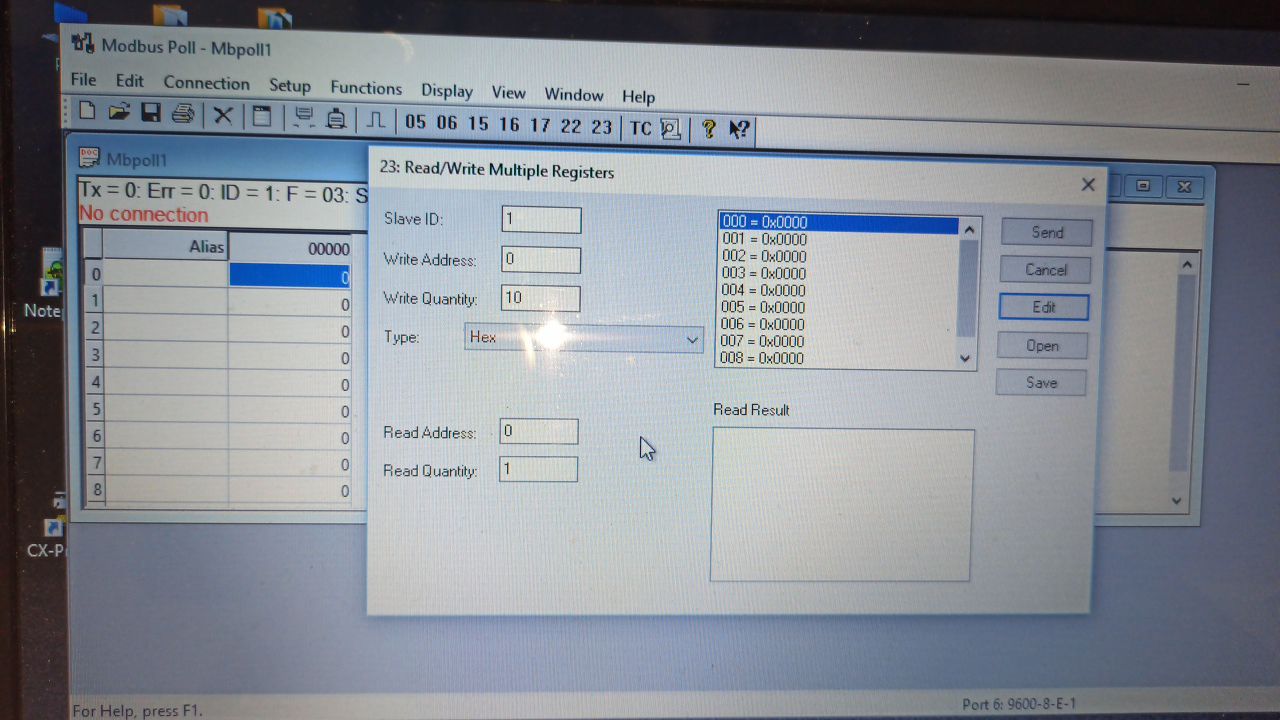Click the Connect toolbar icon
The height and width of the screenshot is (720, 1280).
(x=303, y=118)
